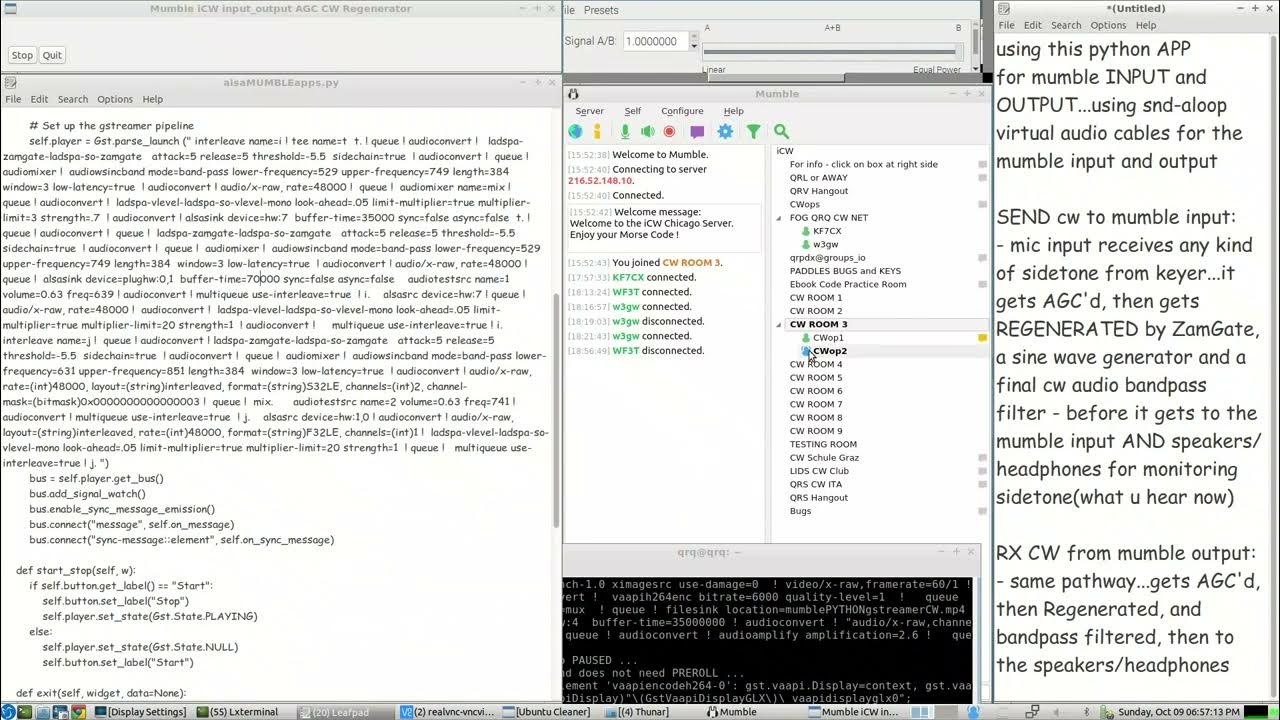Select CW ROOM 2 channel

point(816,311)
